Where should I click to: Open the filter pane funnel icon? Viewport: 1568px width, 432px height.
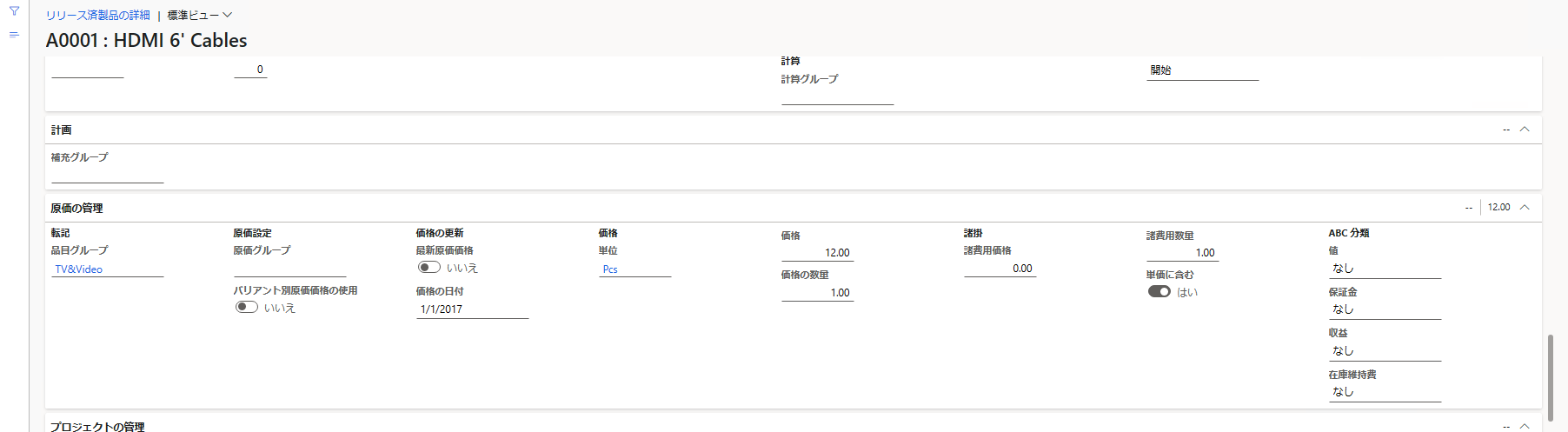[x=14, y=11]
